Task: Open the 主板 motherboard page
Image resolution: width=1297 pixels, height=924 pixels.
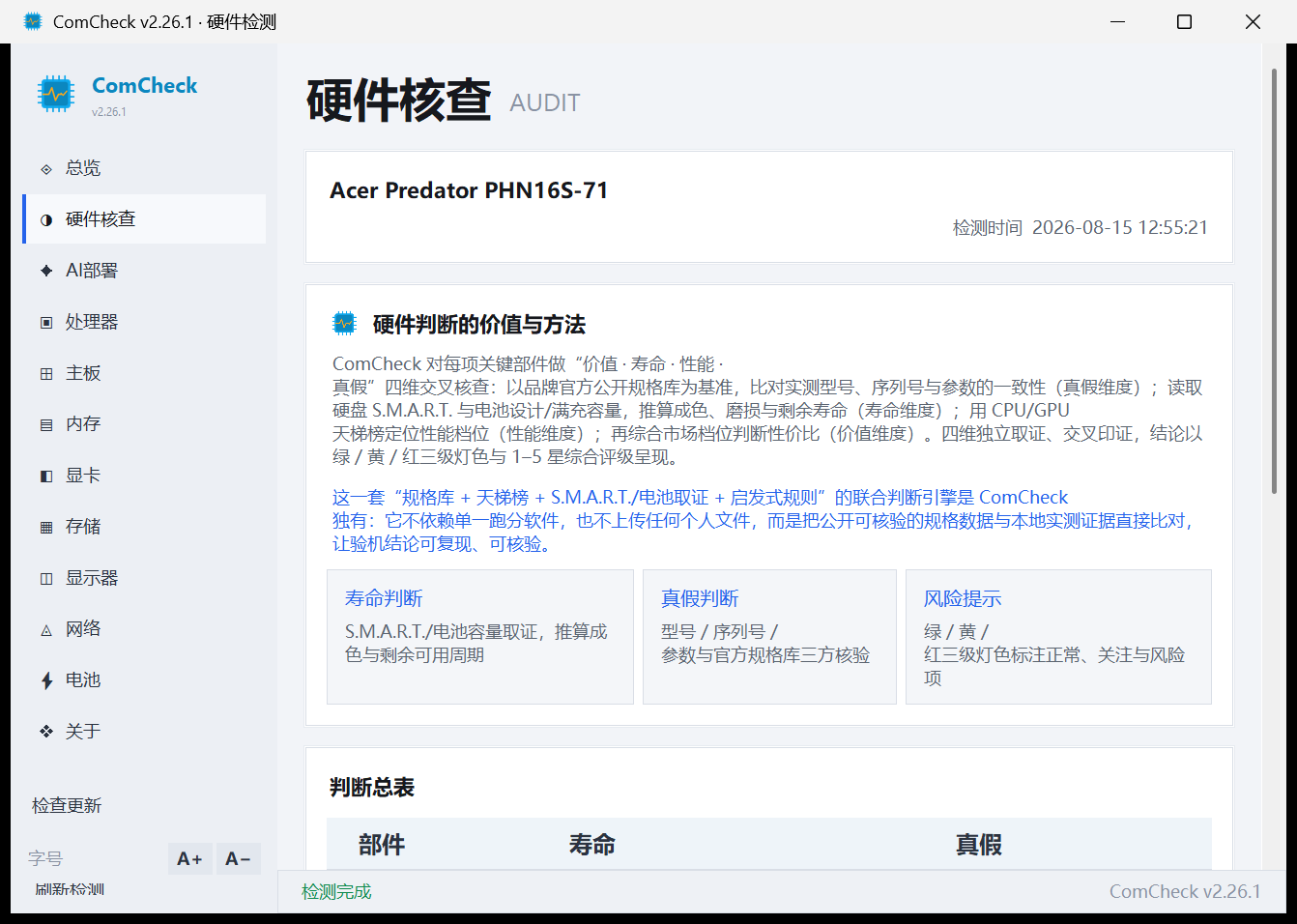Action: [x=144, y=373]
